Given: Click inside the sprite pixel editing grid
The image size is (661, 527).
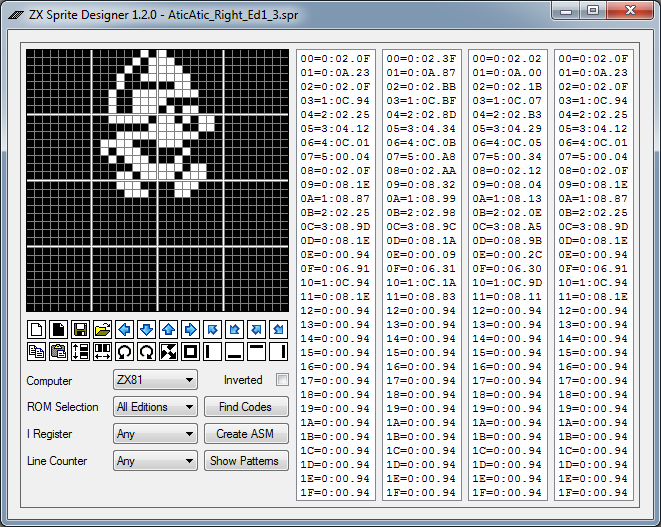Looking at the screenshot, I should (x=158, y=180).
